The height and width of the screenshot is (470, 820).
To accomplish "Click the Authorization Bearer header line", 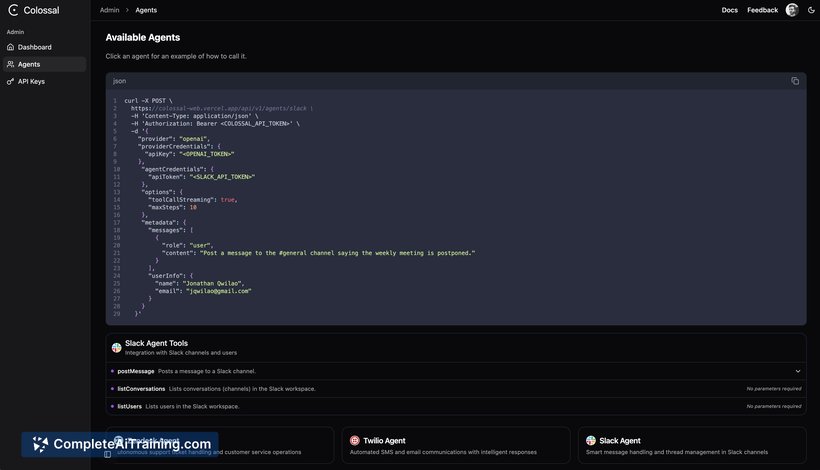I will [215, 124].
